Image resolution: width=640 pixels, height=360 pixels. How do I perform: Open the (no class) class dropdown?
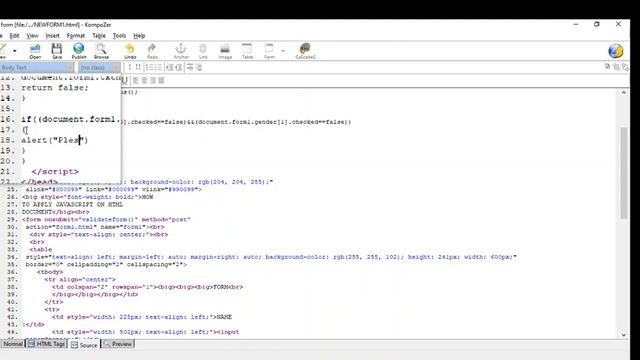(x=99, y=67)
